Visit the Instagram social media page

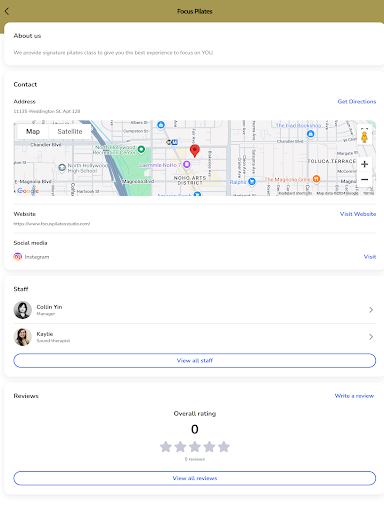tap(370, 257)
